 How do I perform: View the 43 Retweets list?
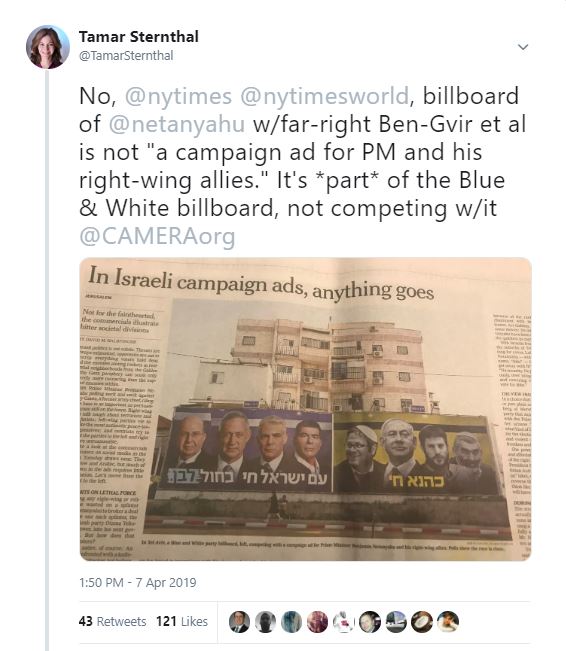[112, 622]
